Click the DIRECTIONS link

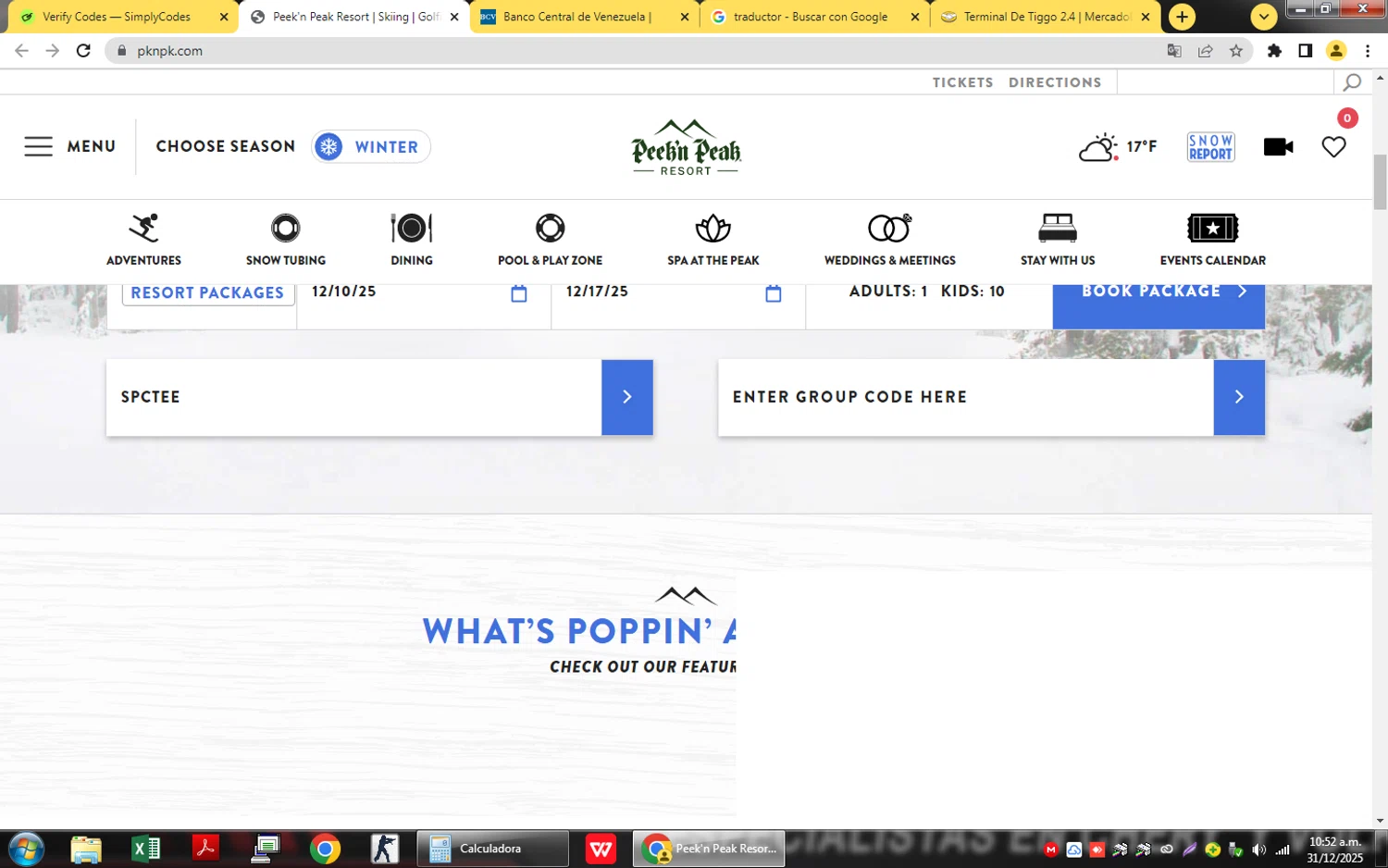pos(1055,82)
